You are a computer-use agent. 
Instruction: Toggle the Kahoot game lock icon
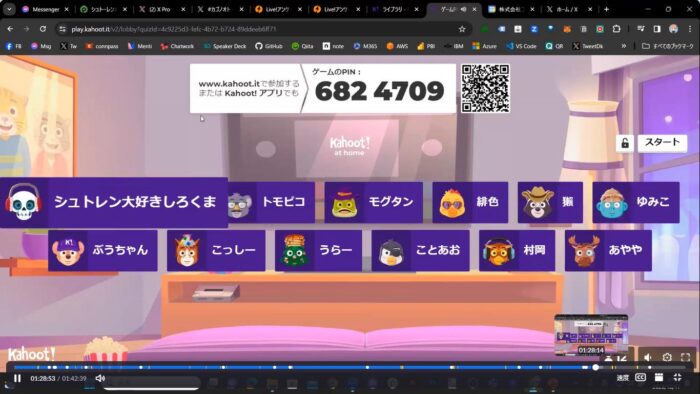pos(625,143)
